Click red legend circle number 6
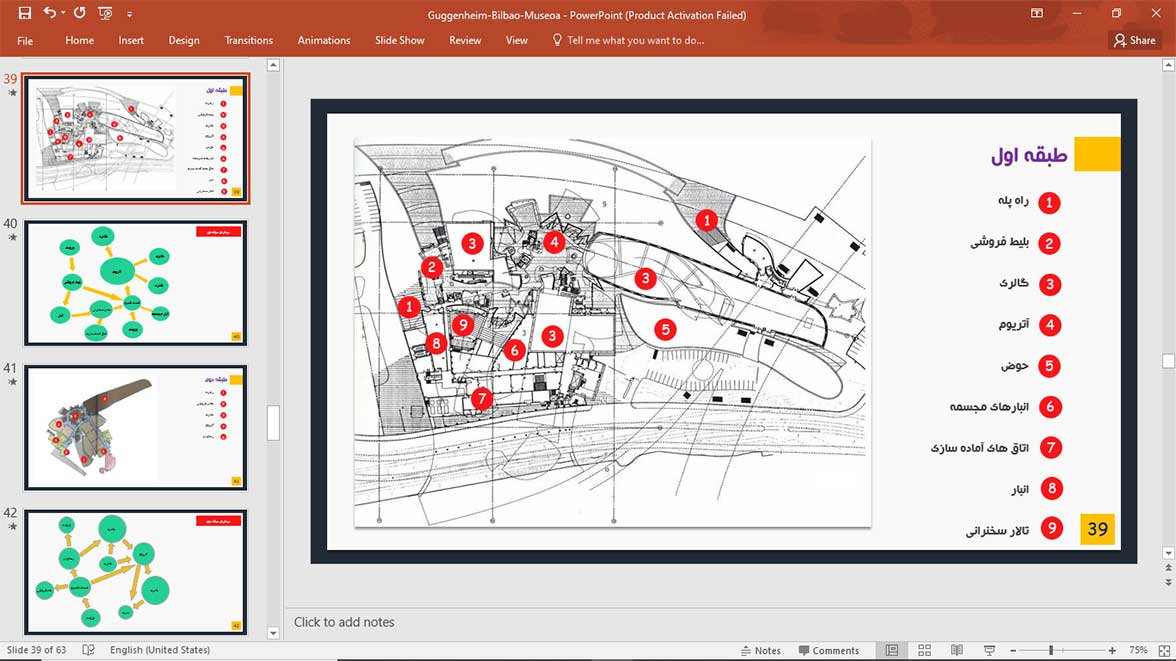This screenshot has height=661, width=1176. point(1050,407)
